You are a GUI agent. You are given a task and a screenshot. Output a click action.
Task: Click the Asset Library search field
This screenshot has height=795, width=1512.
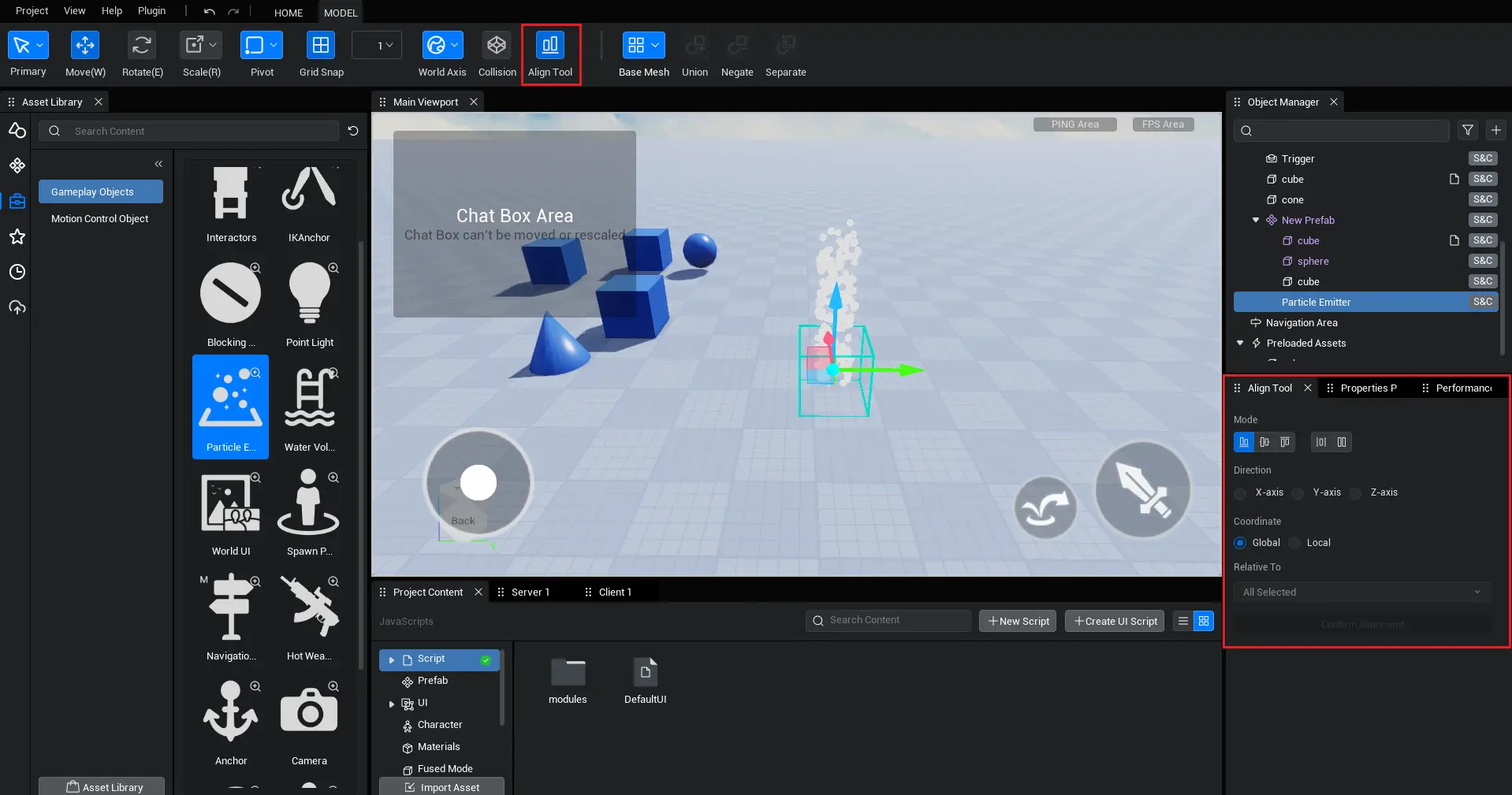pos(189,131)
